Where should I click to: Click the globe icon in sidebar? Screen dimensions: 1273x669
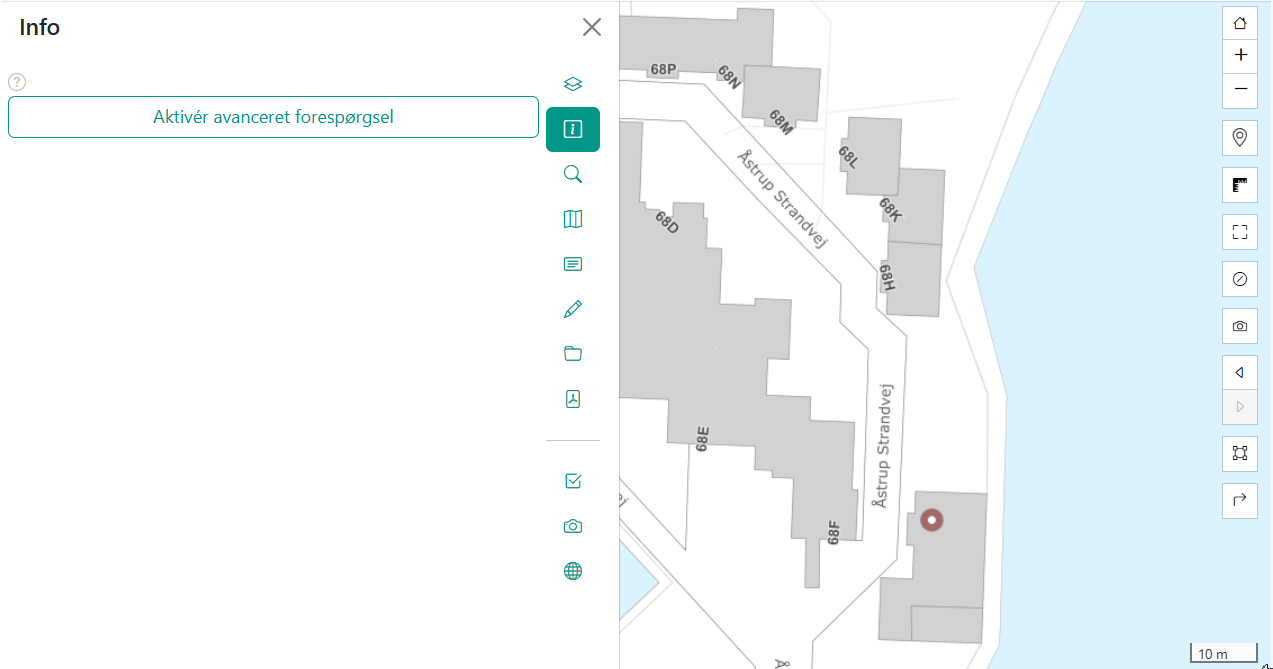tap(572, 571)
